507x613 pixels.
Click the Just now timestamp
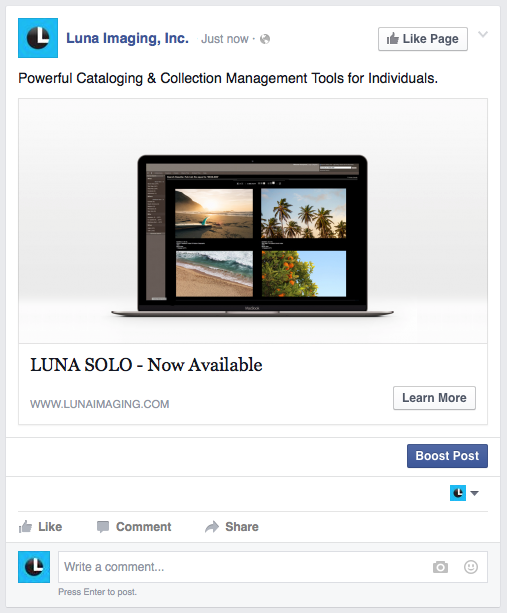coord(225,39)
